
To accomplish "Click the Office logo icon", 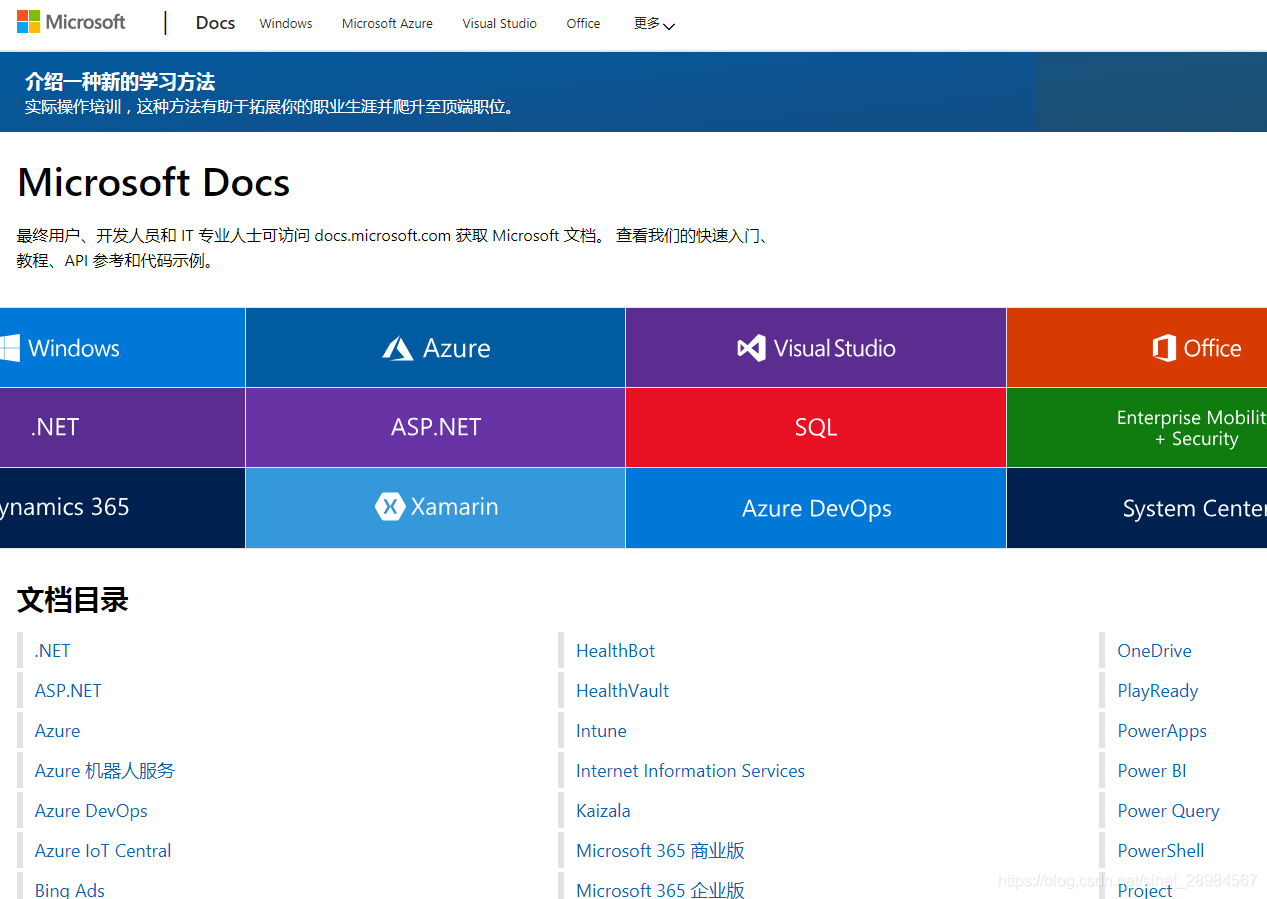I will click(1164, 348).
